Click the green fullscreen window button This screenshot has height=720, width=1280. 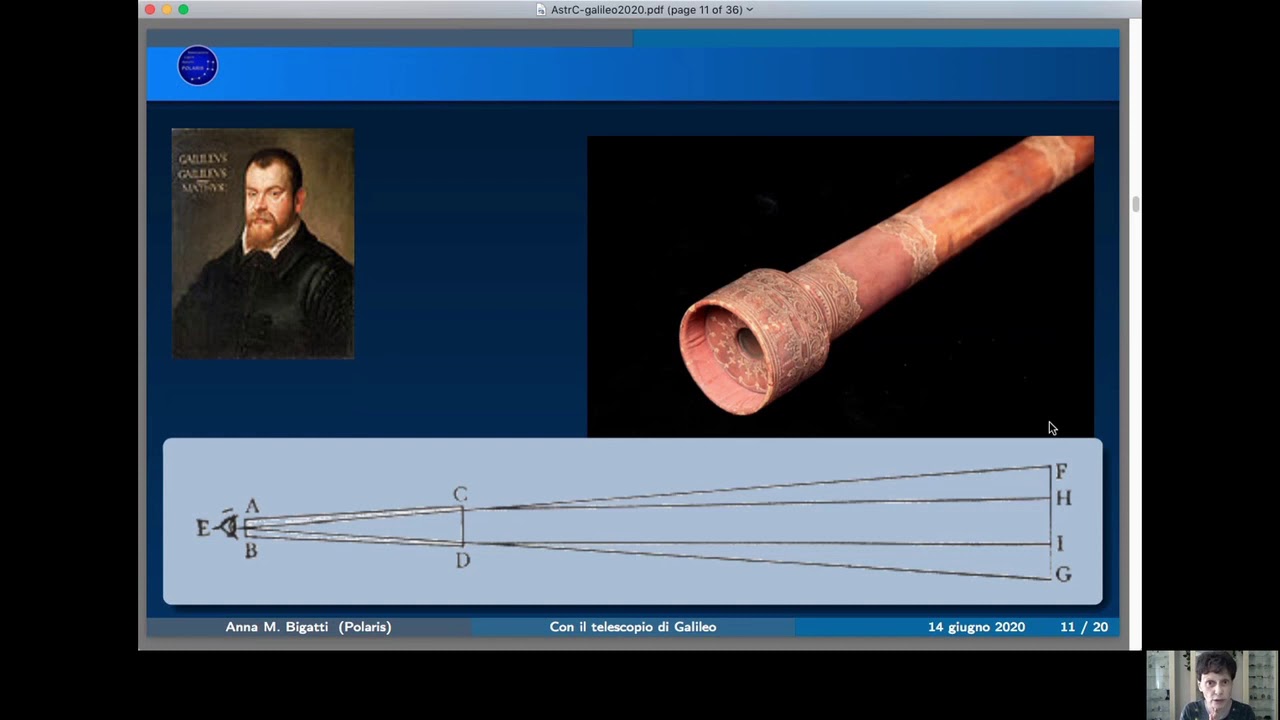click(x=183, y=10)
